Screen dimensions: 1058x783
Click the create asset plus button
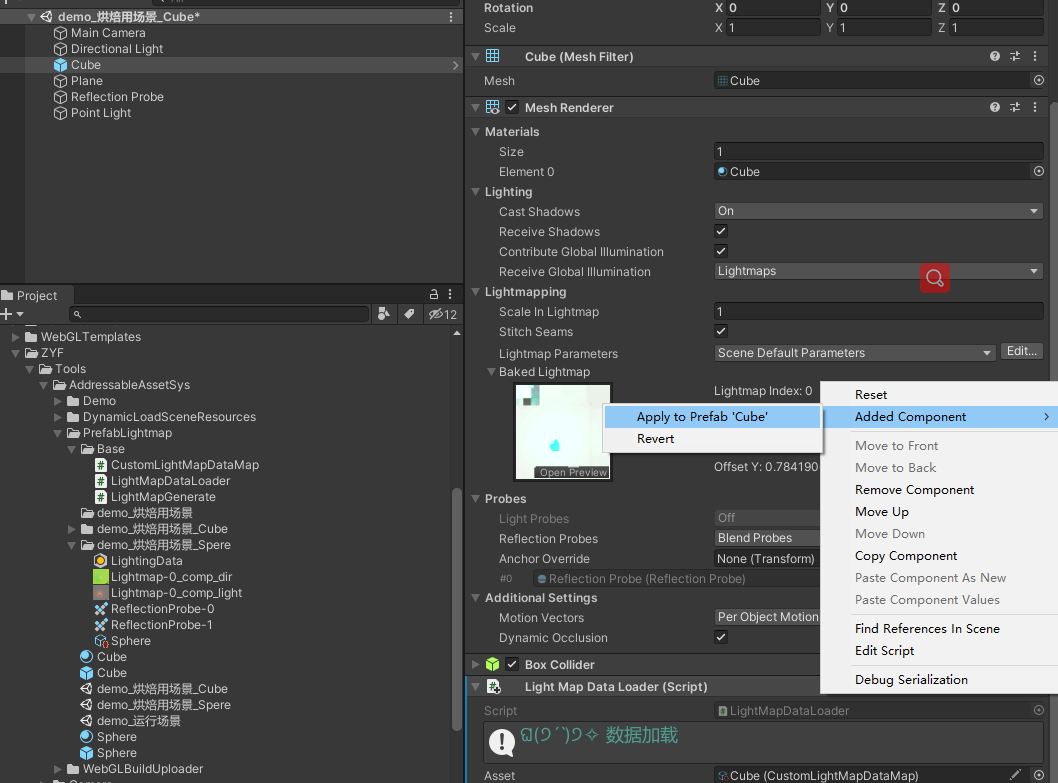[x=11, y=314]
